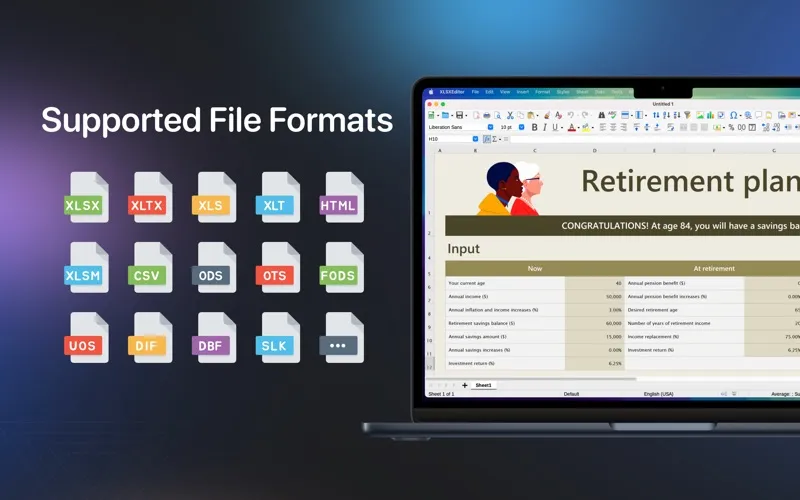Click the 'English (USA)' status bar entry

658,394
